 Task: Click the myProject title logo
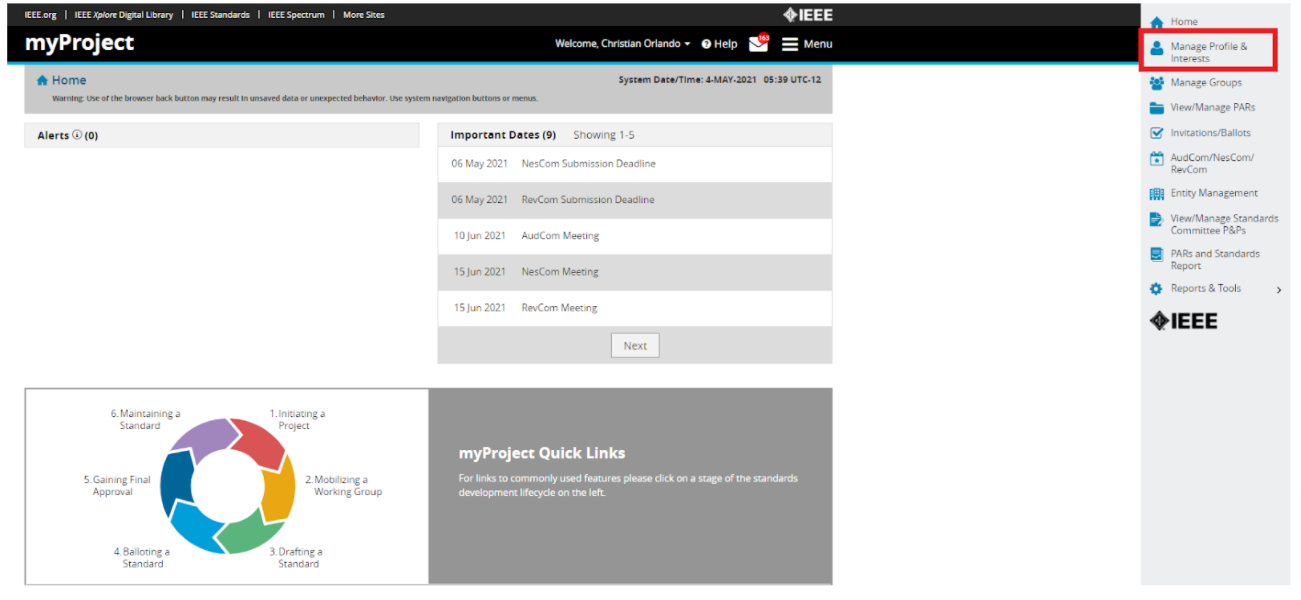[x=79, y=44]
